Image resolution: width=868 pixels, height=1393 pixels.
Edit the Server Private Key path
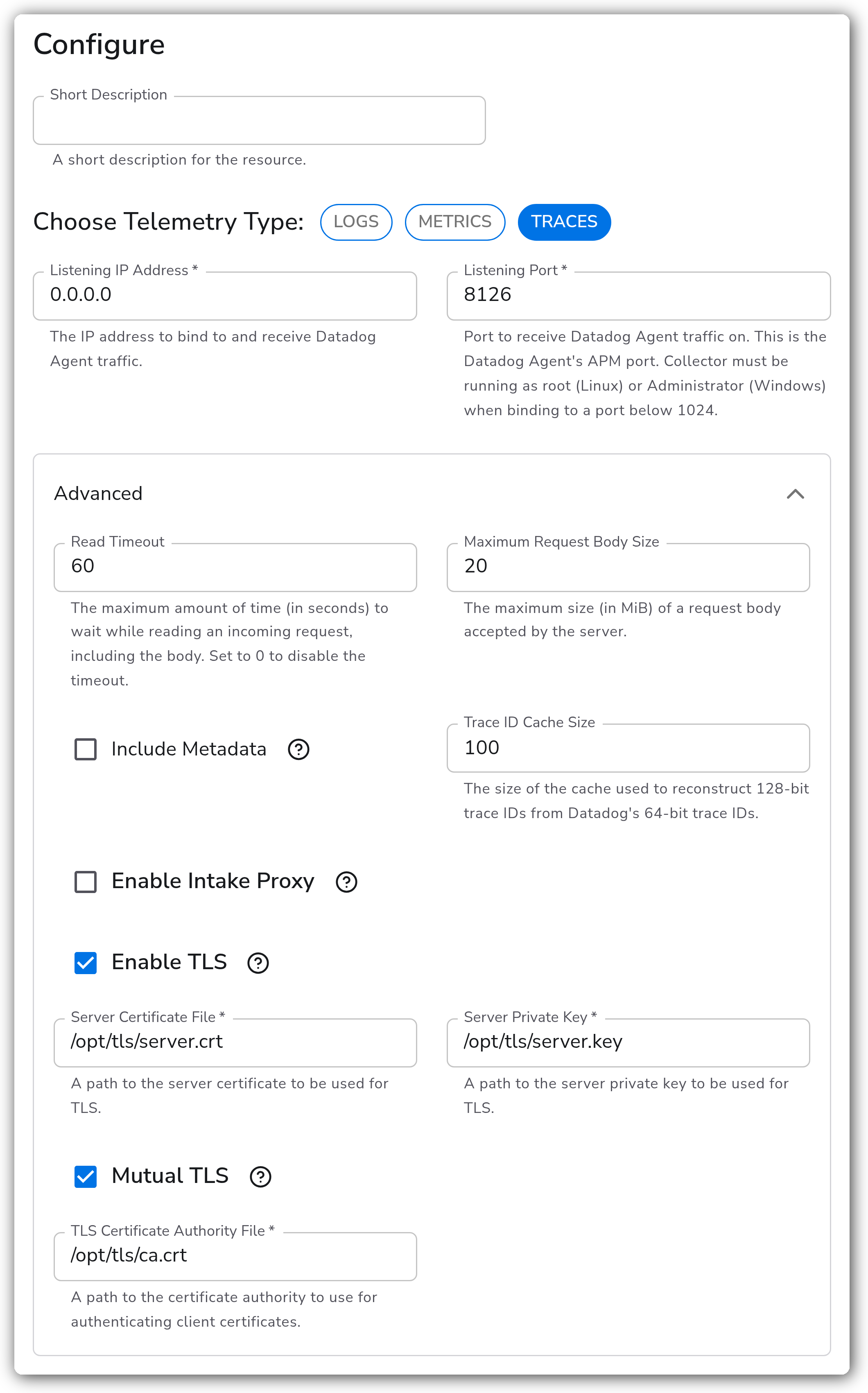coord(628,1042)
